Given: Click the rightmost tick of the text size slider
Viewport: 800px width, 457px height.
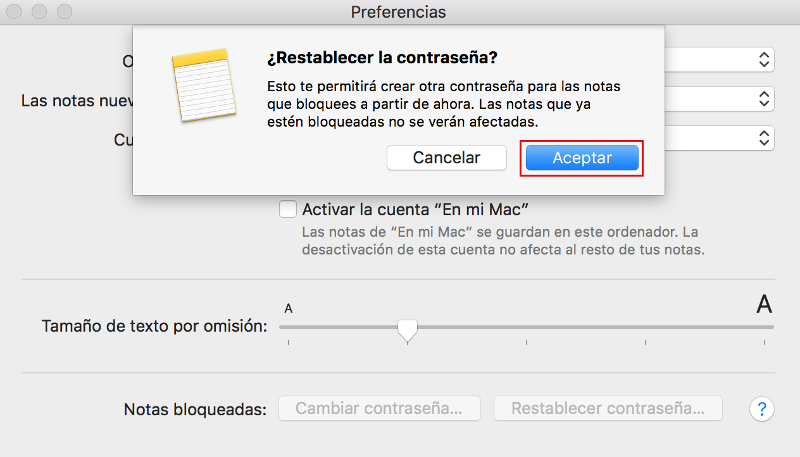Looking at the screenshot, I should point(765,343).
